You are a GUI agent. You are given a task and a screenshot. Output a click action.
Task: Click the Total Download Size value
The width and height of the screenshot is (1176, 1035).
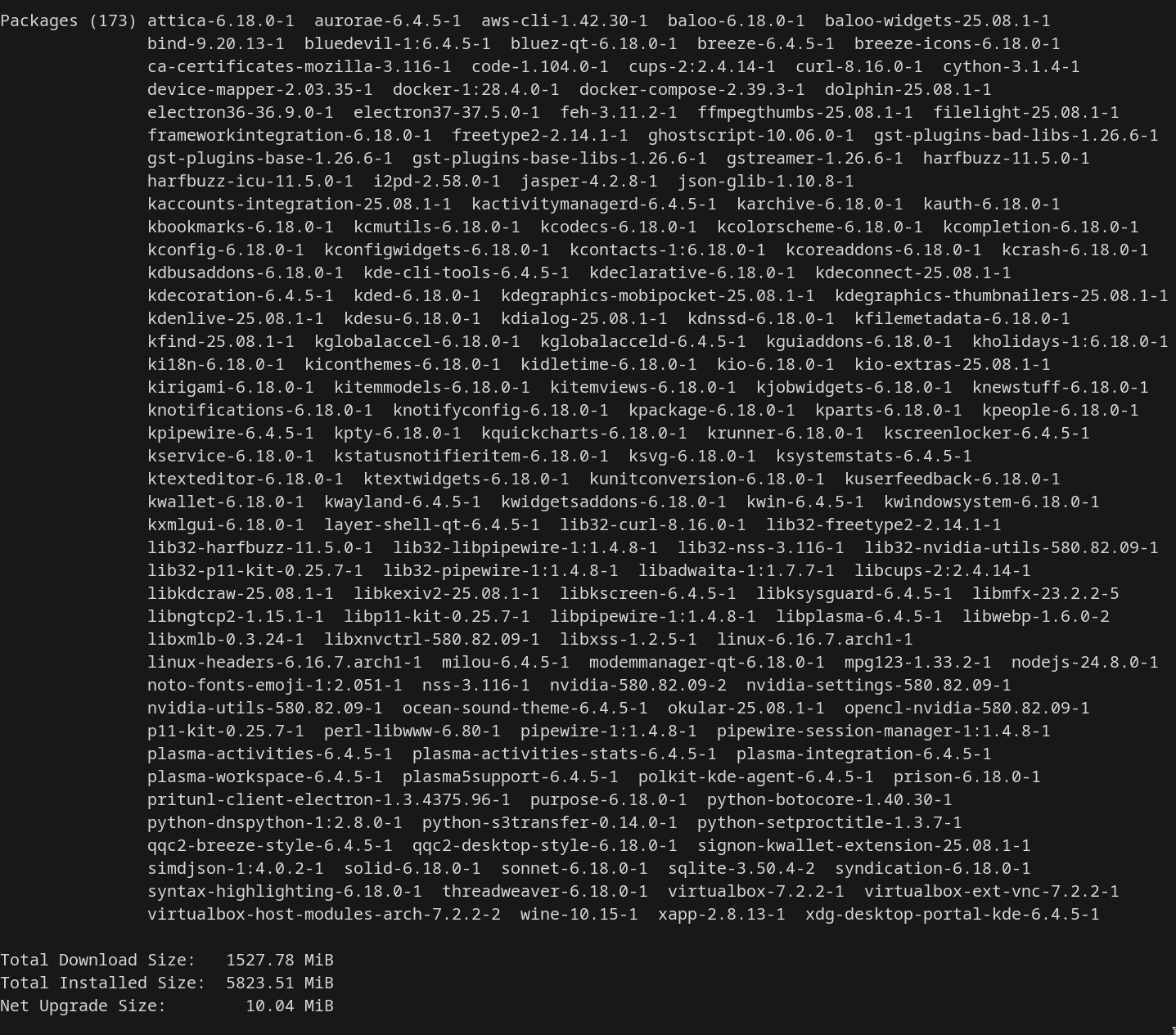pyautogui.click(x=280, y=960)
